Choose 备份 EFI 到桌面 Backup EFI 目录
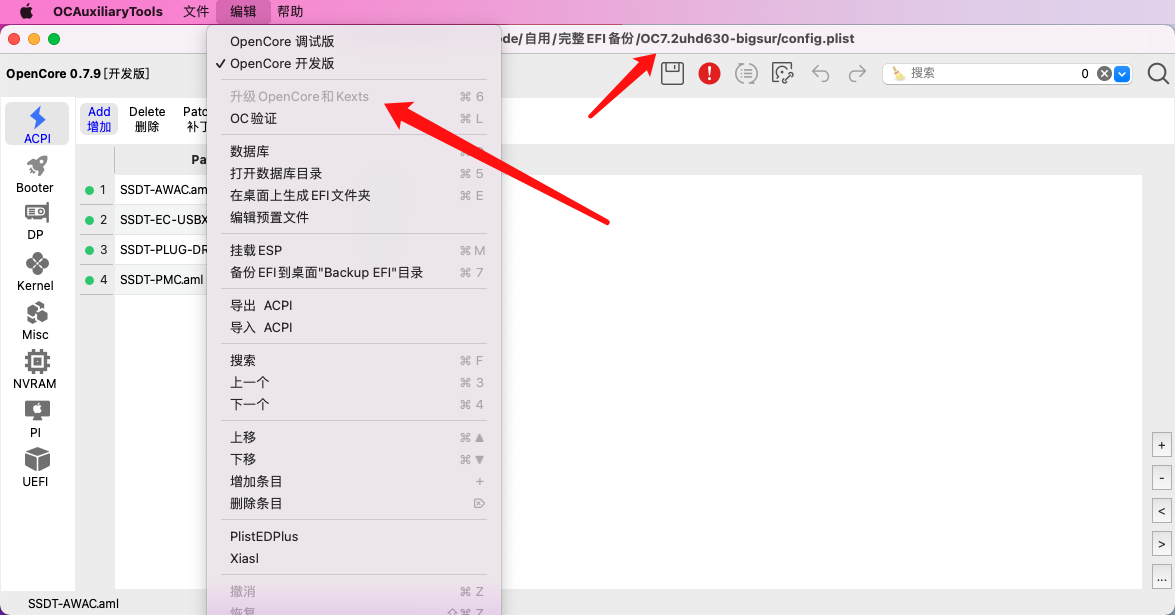 click(354, 273)
